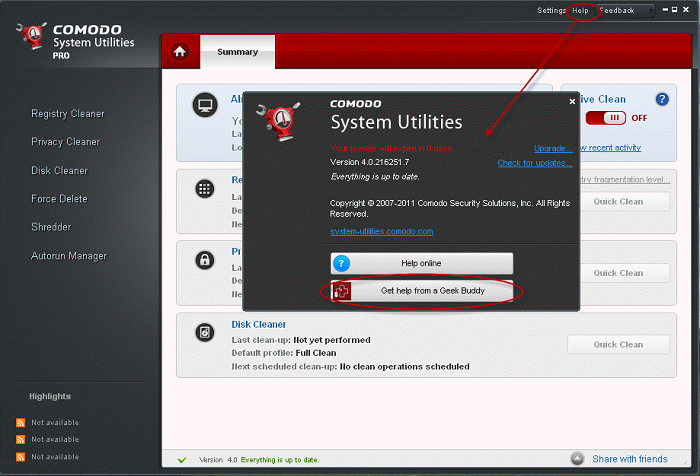
Task: Go to the Home screen icon
Action: pos(180,52)
